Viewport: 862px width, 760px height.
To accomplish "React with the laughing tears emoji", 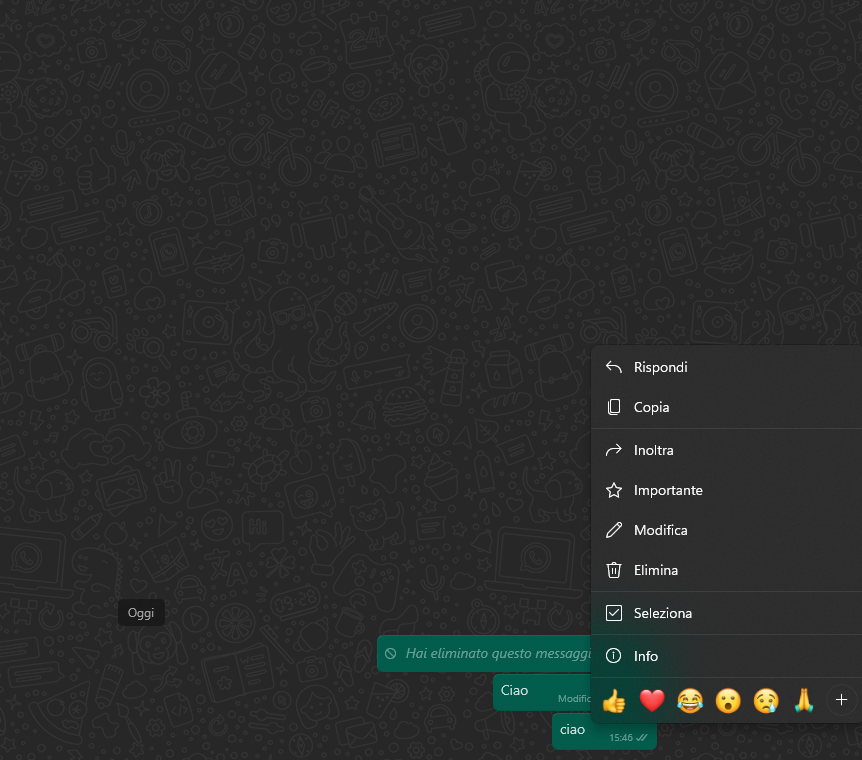I will pos(689,701).
